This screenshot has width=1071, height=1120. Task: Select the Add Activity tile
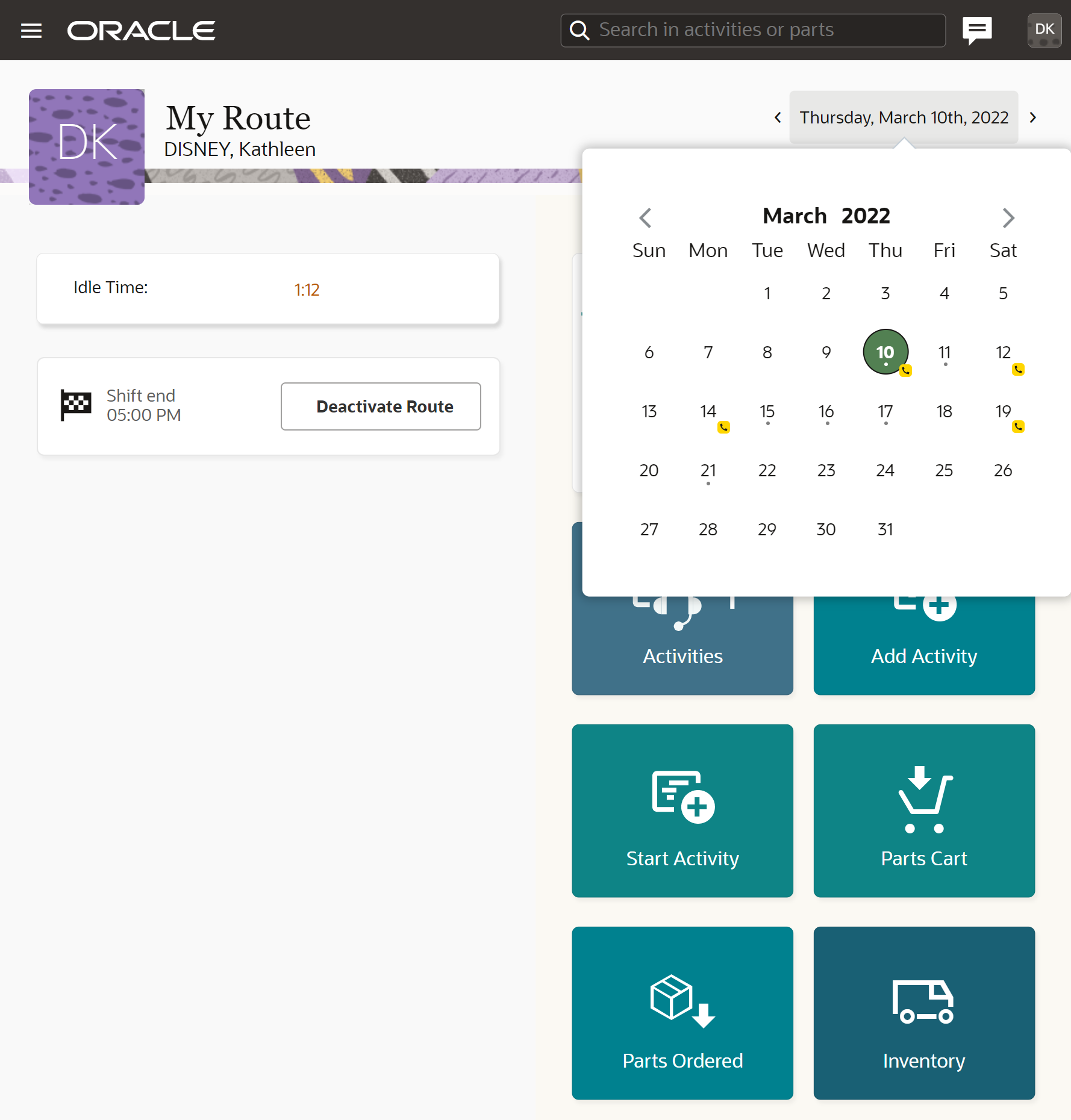point(923,638)
